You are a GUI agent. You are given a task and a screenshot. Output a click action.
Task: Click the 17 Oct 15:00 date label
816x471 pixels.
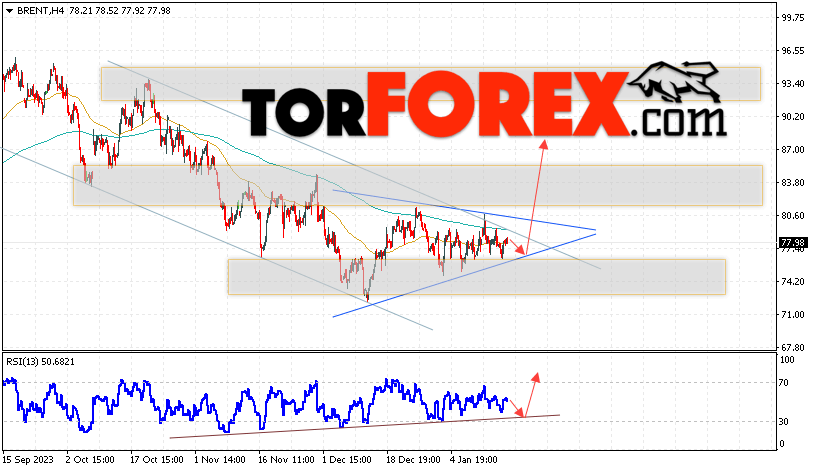pyautogui.click(x=157, y=460)
